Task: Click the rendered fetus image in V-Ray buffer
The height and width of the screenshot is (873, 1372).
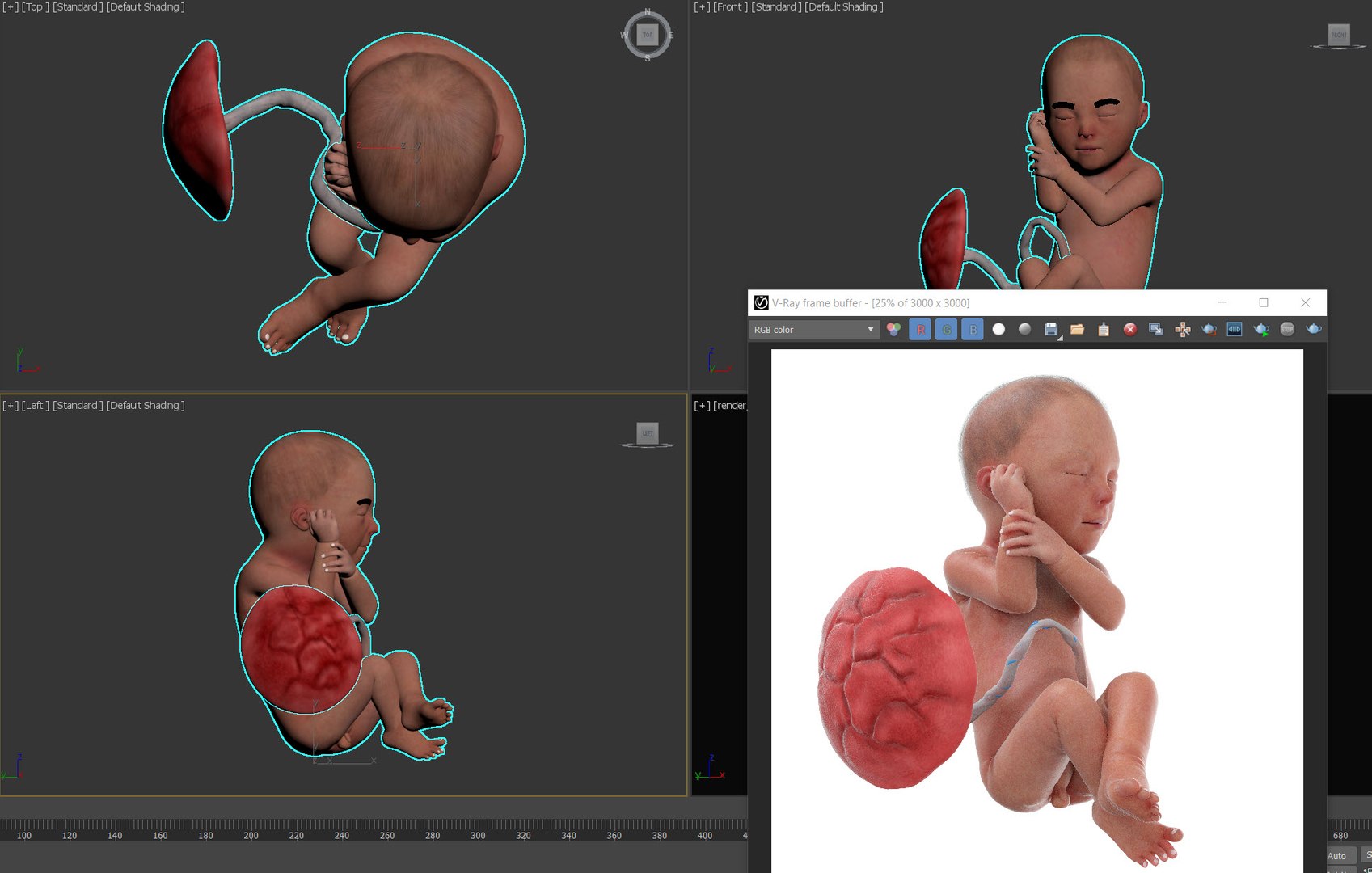Action: [1037, 611]
